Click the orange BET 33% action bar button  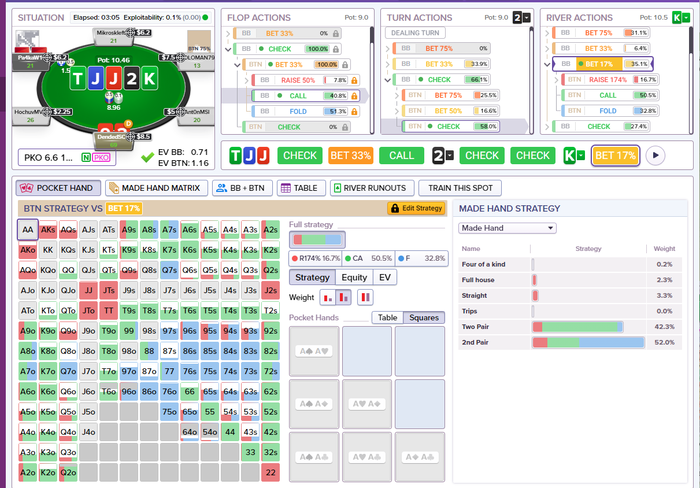coord(350,155)
